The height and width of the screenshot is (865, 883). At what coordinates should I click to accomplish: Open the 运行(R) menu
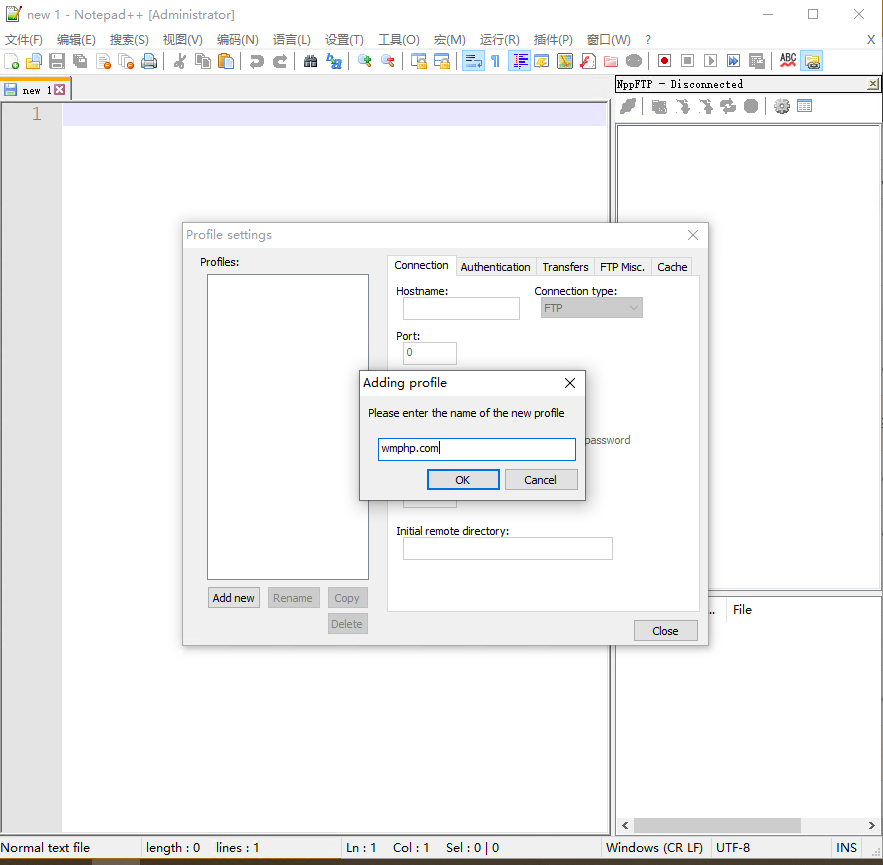[x=500, y=39]
